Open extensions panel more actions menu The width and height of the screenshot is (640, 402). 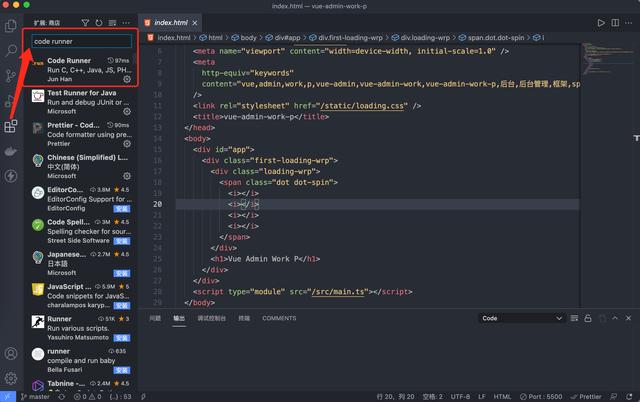(x=126, y=23)
